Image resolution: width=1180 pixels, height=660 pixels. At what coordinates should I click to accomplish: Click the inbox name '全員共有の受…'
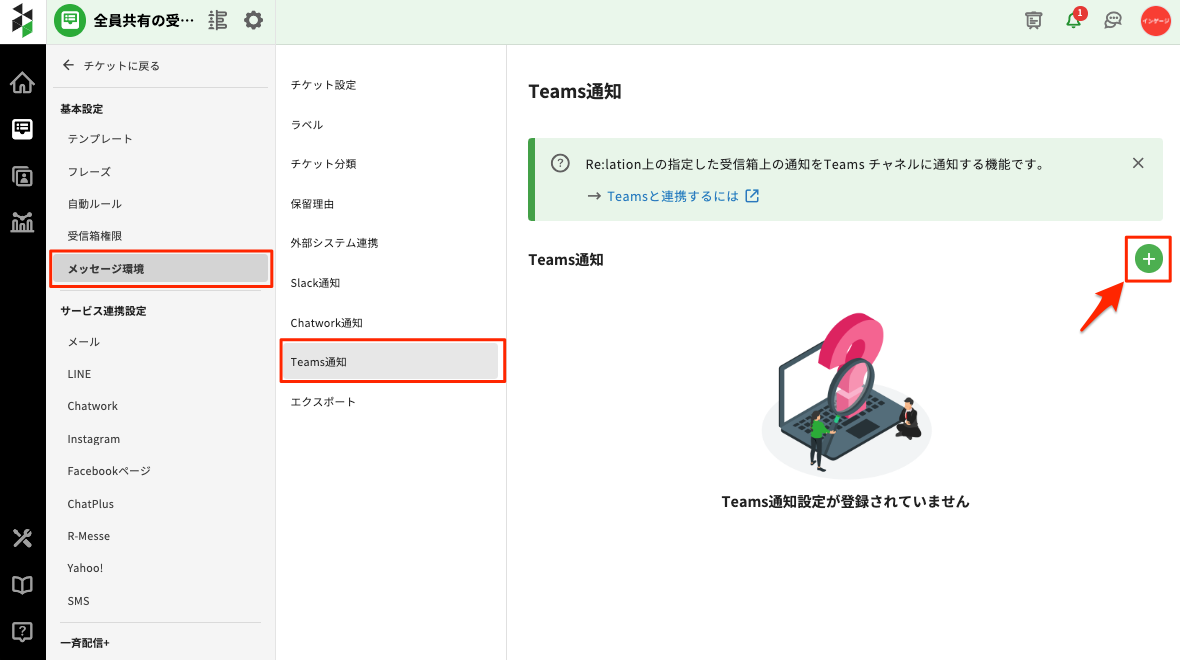point(144,20)
